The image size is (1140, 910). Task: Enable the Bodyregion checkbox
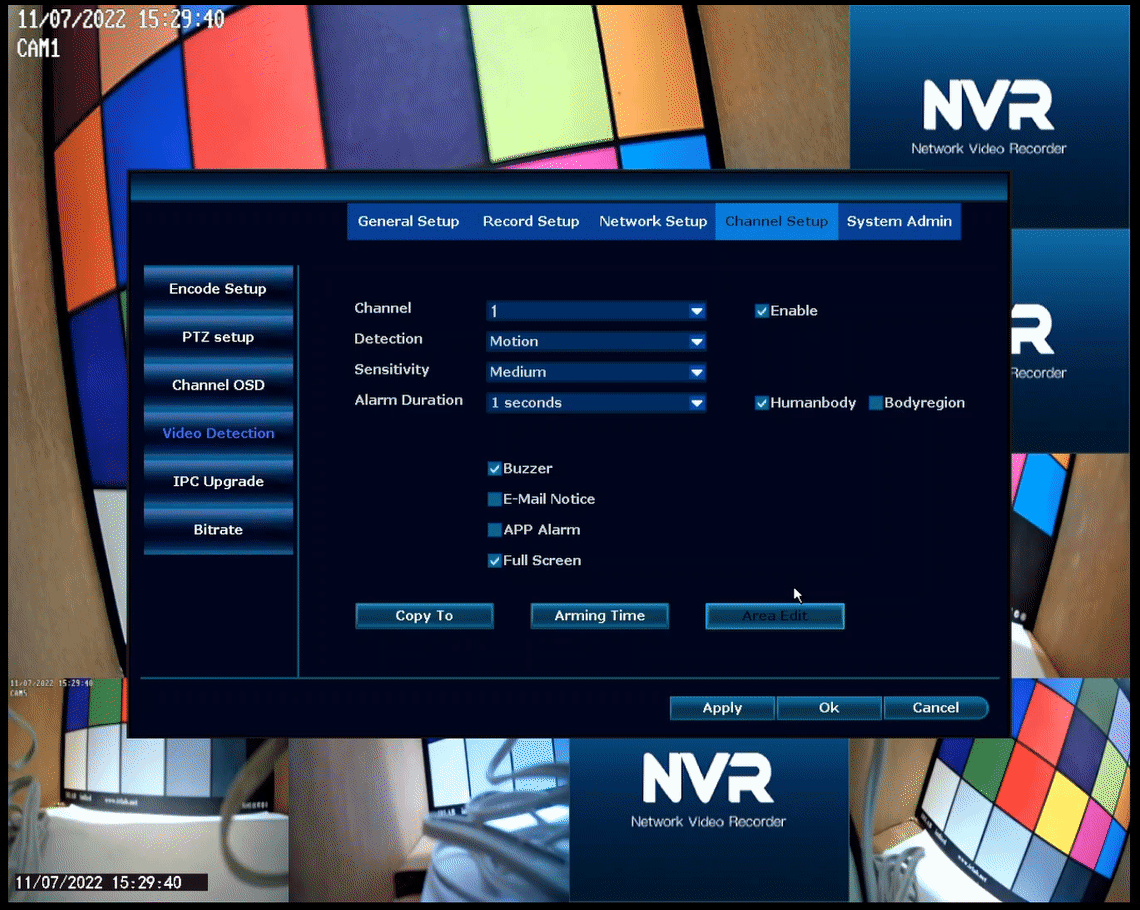point(876,403)
